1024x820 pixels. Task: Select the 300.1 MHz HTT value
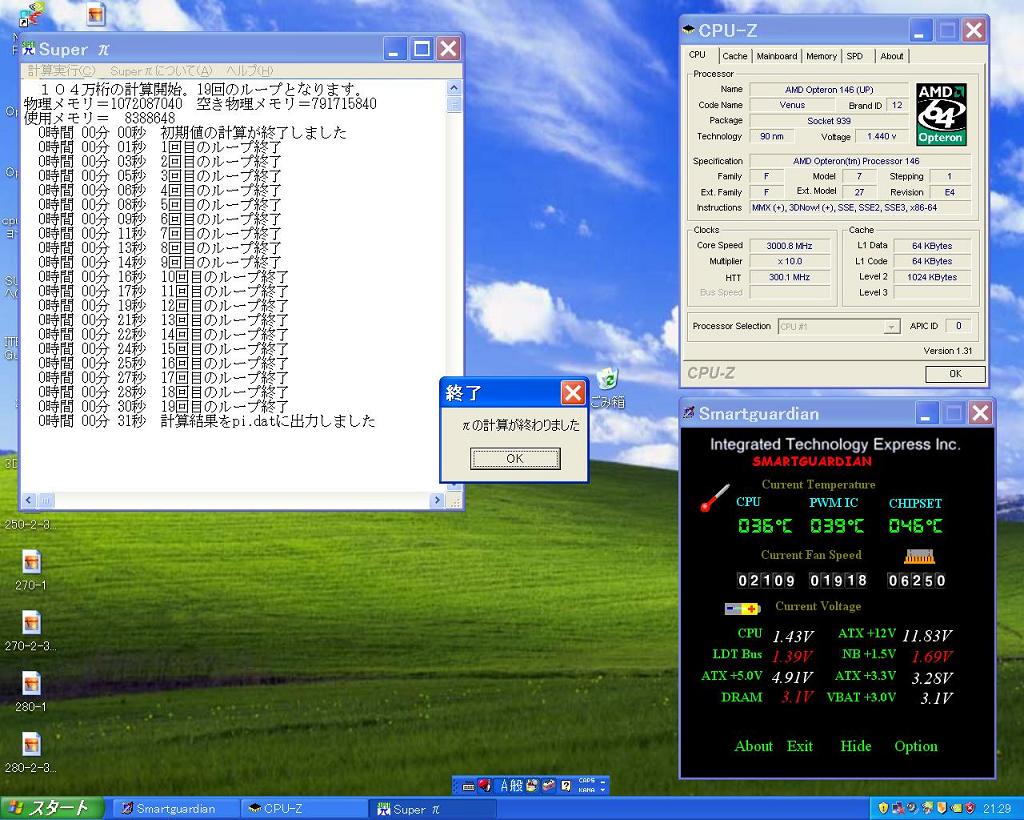click(790, 277)
